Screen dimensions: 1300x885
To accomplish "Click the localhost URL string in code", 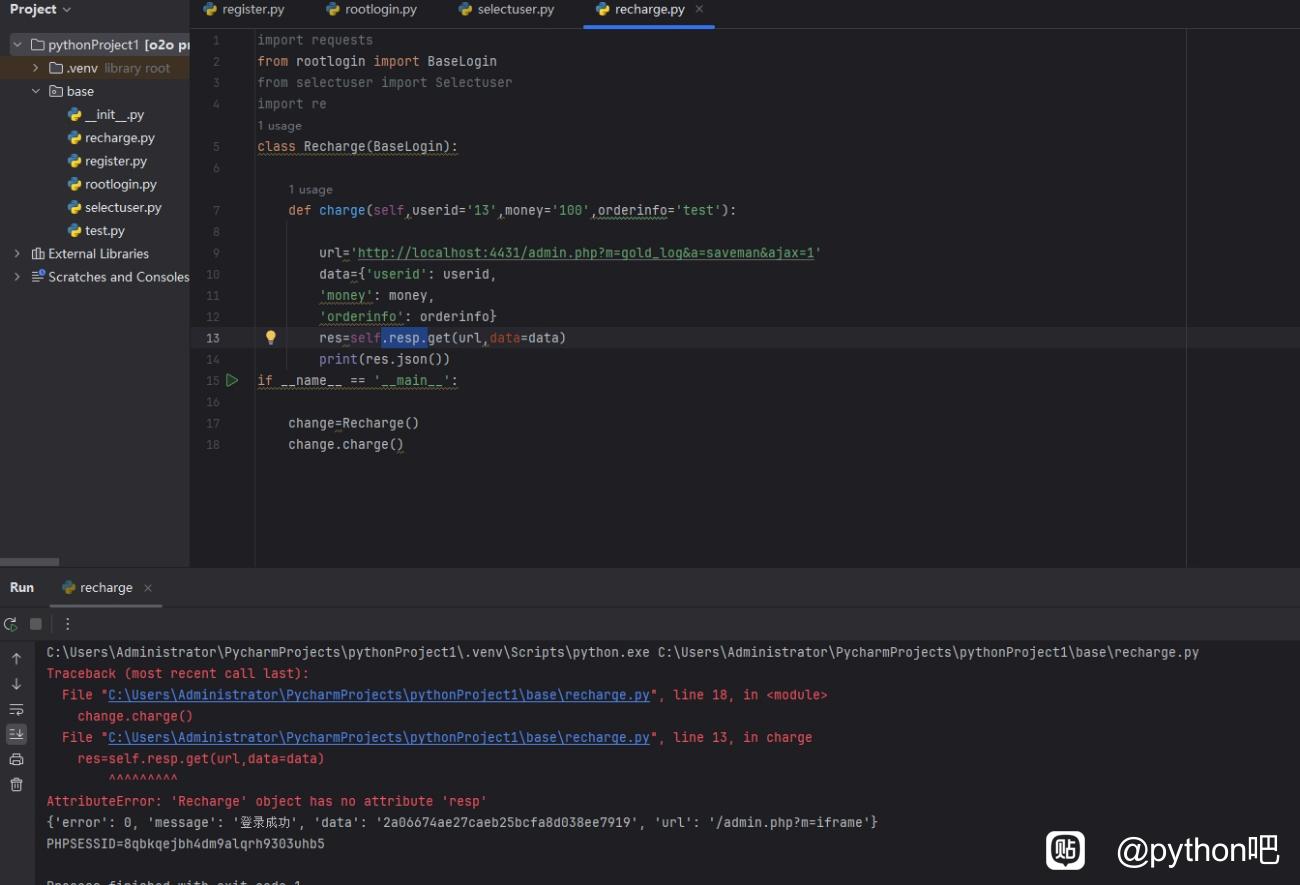I will 588,253.
